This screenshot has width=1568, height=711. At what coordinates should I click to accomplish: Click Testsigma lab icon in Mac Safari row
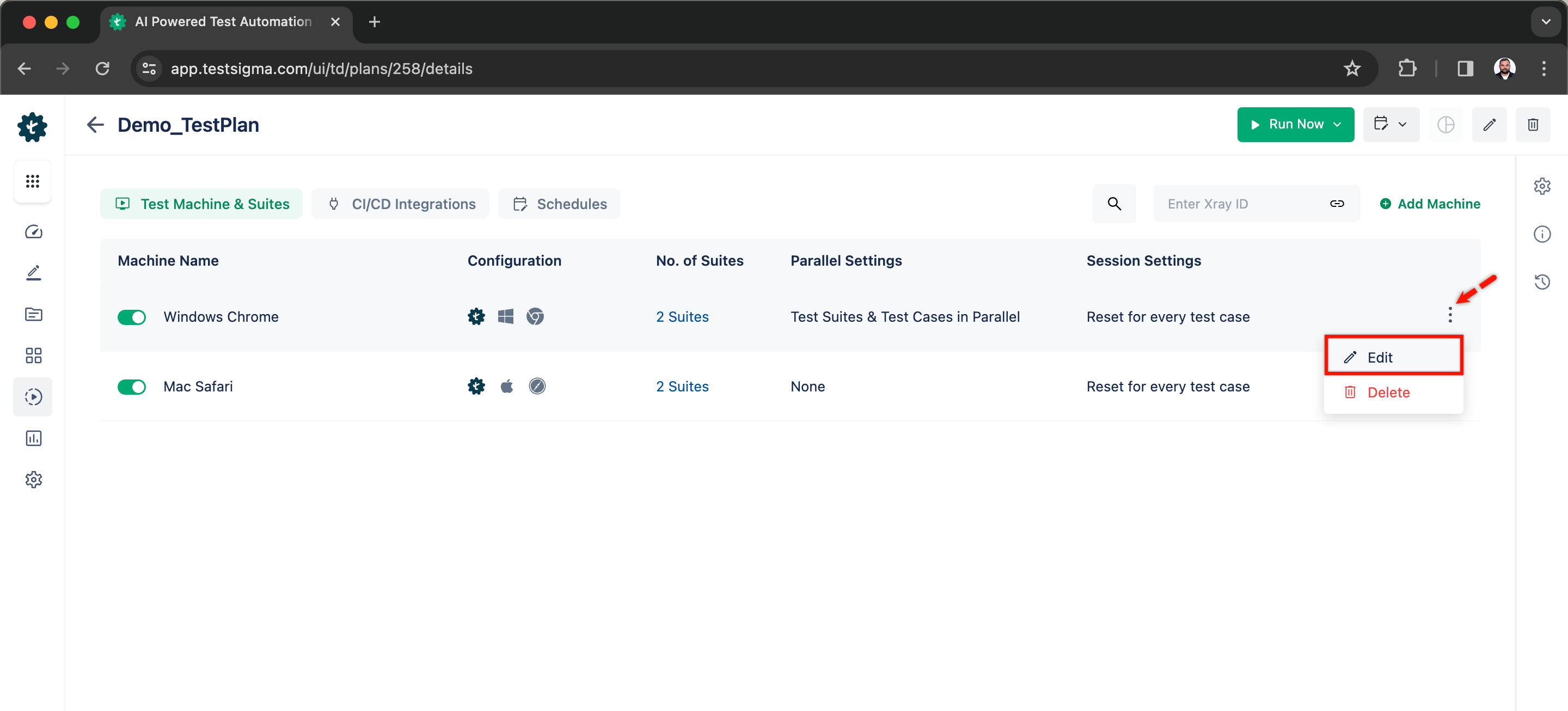[x=476, y=387]
